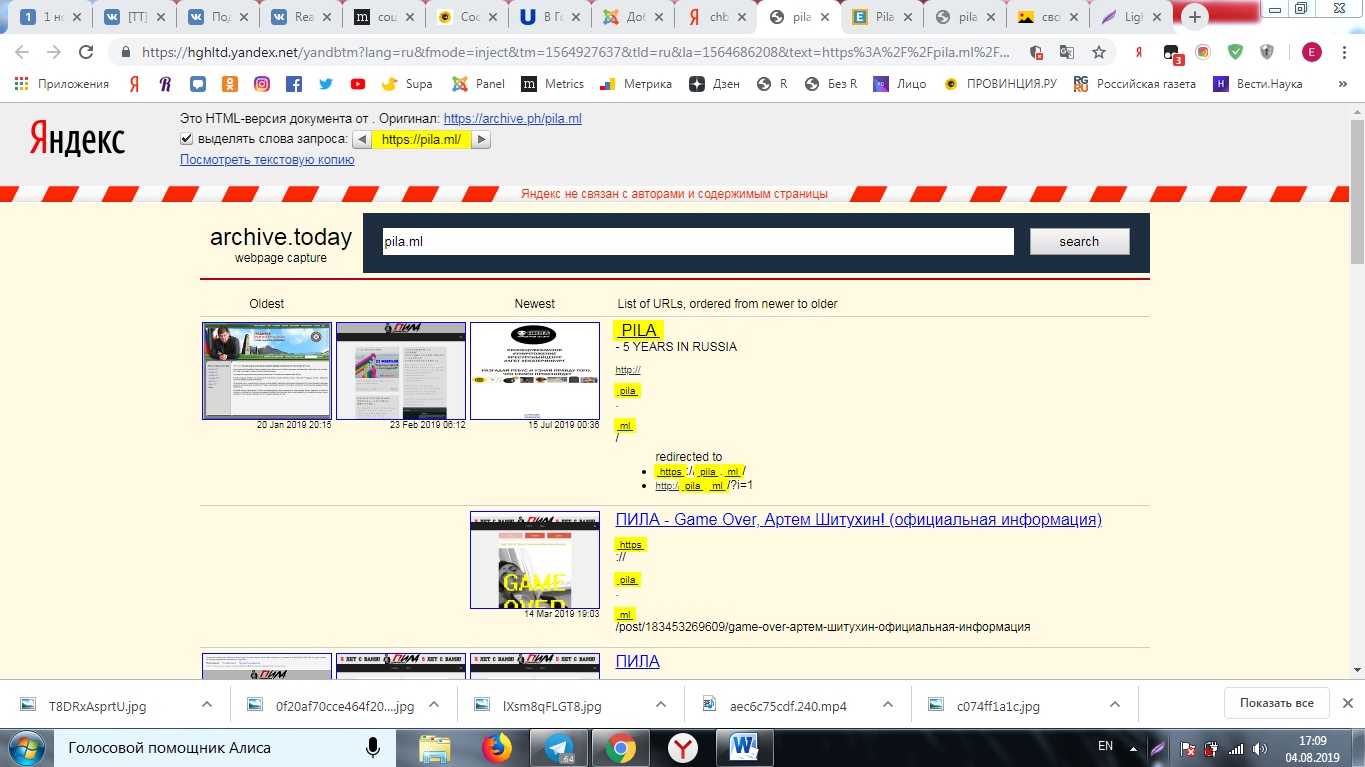This screenshot has width=1365, height=767.
Task: Open the YouTube bookmark icon
Action: 358,84
